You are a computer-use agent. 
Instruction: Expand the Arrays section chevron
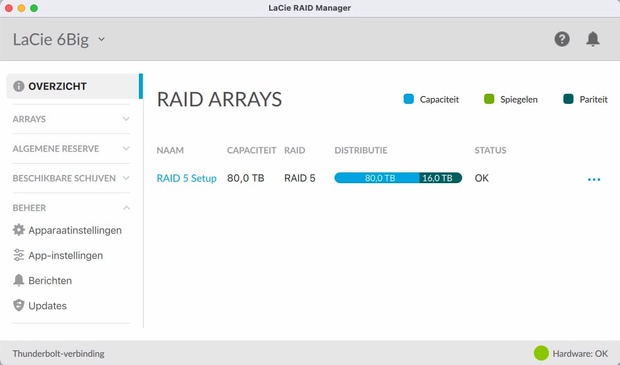tap(126, 119)
